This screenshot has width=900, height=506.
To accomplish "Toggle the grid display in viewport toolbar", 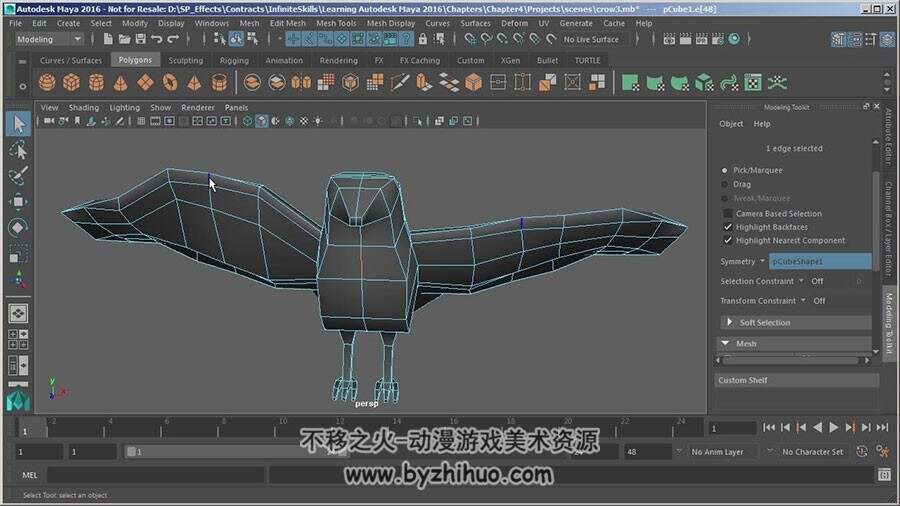I will [x=141, y=121].
